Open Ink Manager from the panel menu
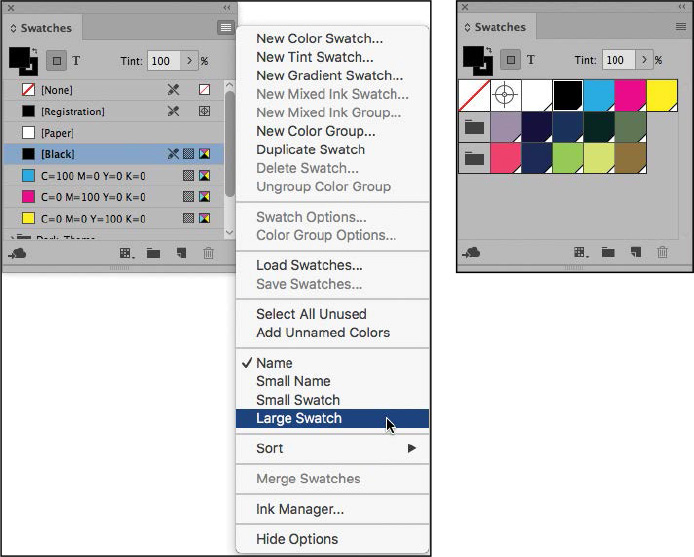 pos(300,509)
